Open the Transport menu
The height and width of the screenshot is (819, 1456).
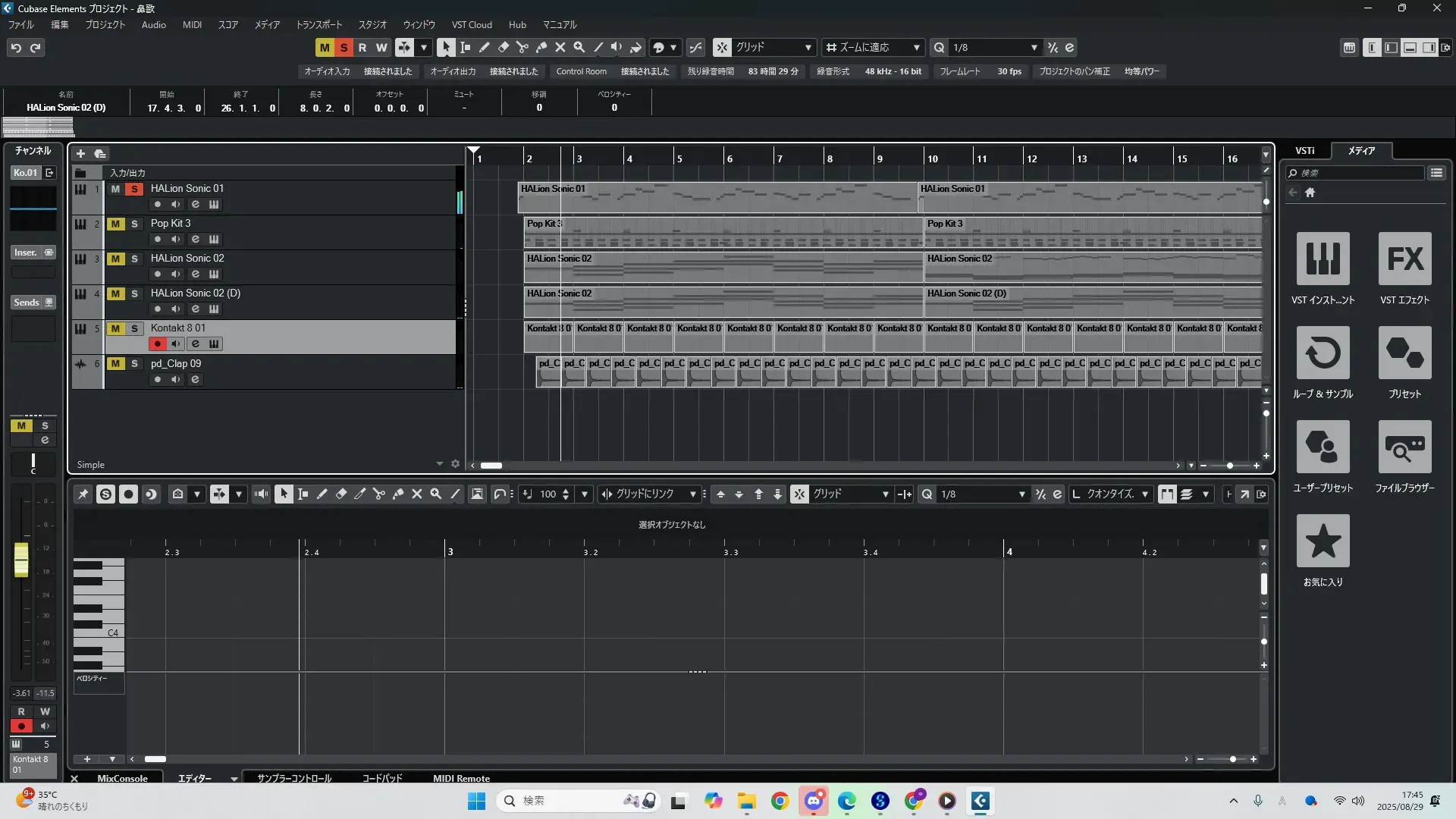(x=318, y=24)
